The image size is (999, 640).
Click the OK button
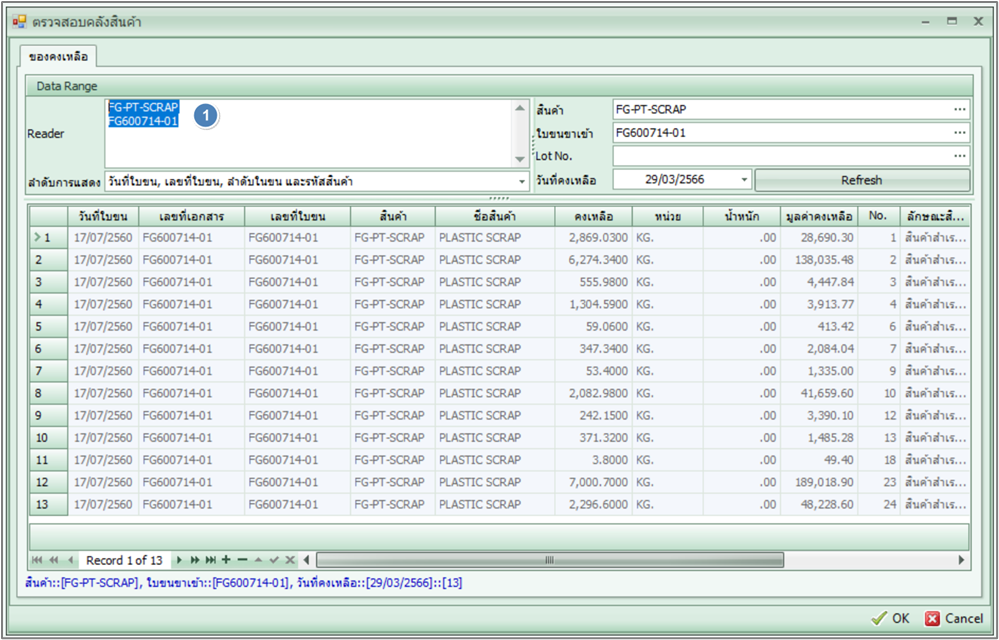(890, 618)
